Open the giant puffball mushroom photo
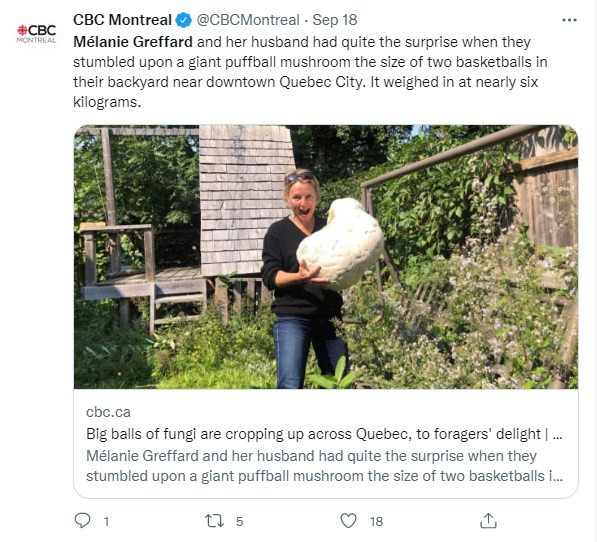 [x=326, y=257]
